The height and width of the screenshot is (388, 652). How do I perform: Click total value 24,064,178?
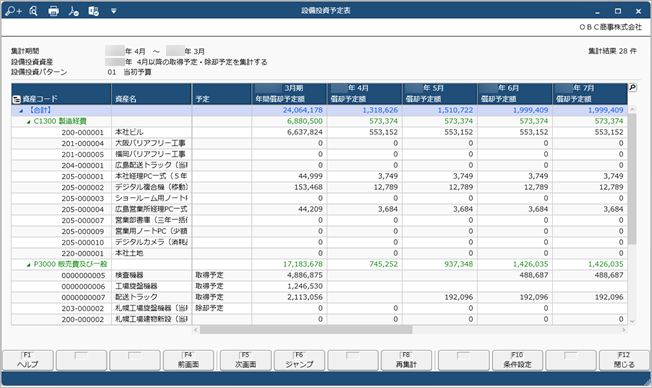[x=303, y=110]
